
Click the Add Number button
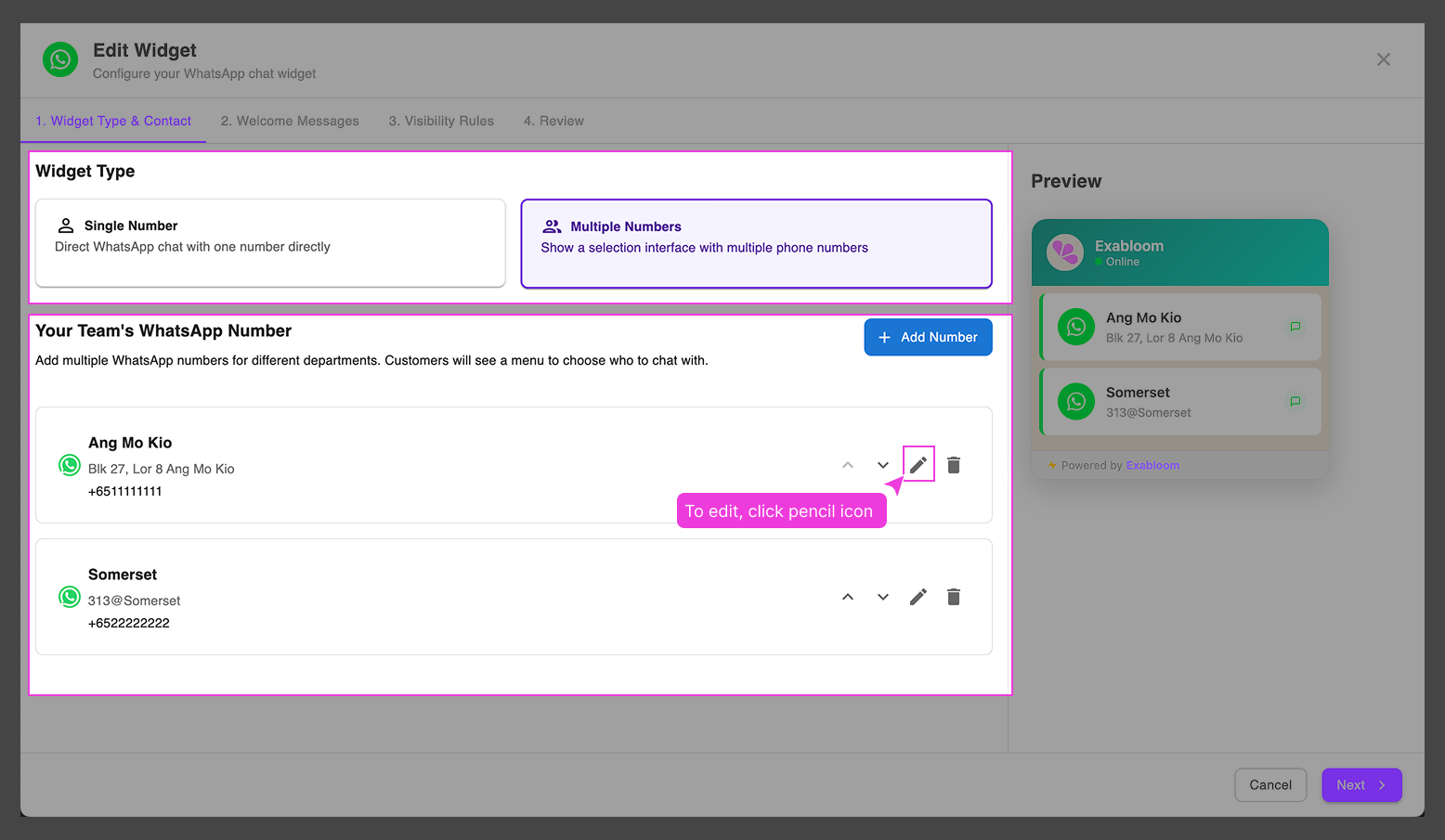tap(928, 337)
